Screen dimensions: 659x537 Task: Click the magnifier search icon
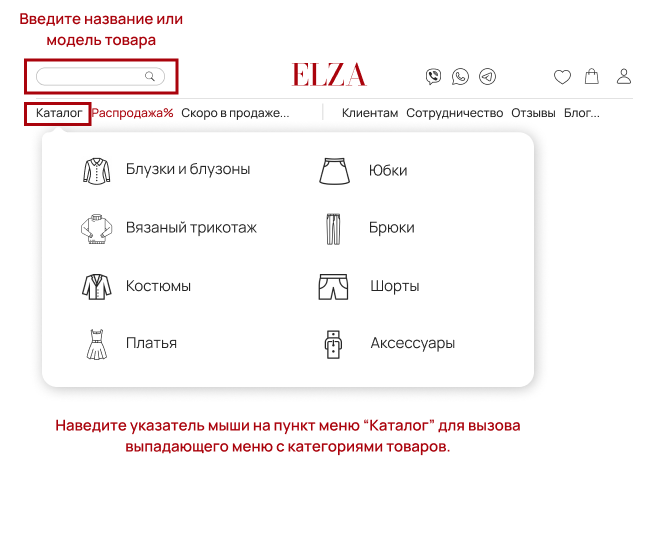tap(150, 76)
